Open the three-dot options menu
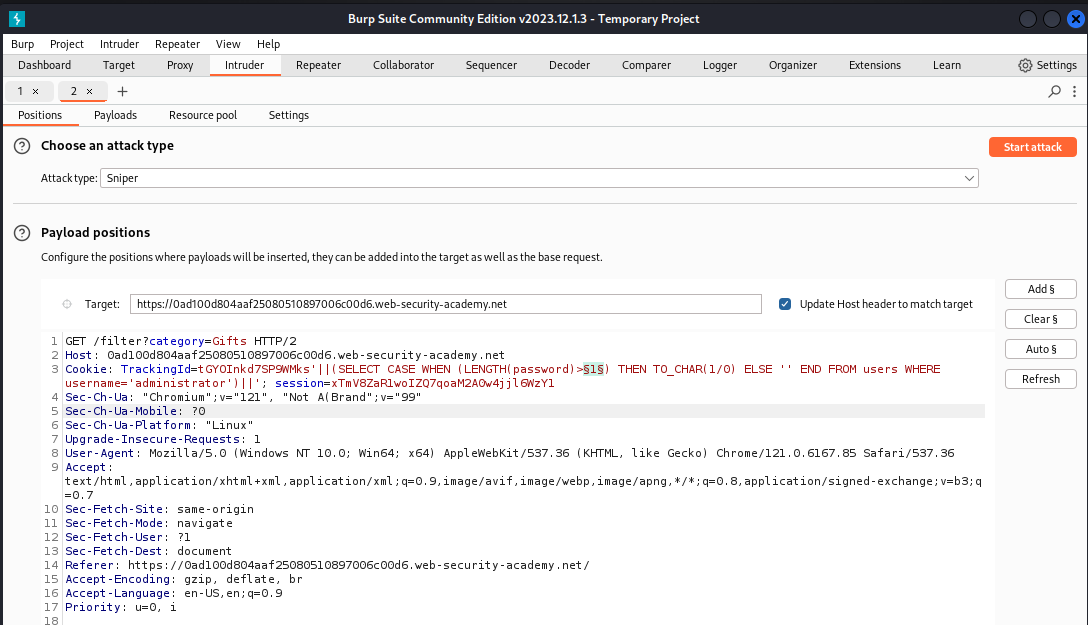 tap(1074, 92)
